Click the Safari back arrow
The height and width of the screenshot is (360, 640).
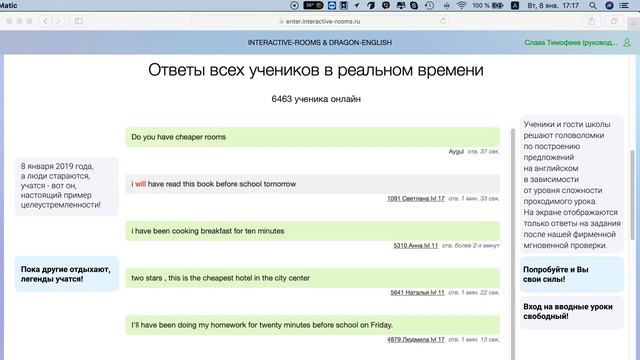tap(45, 21)
